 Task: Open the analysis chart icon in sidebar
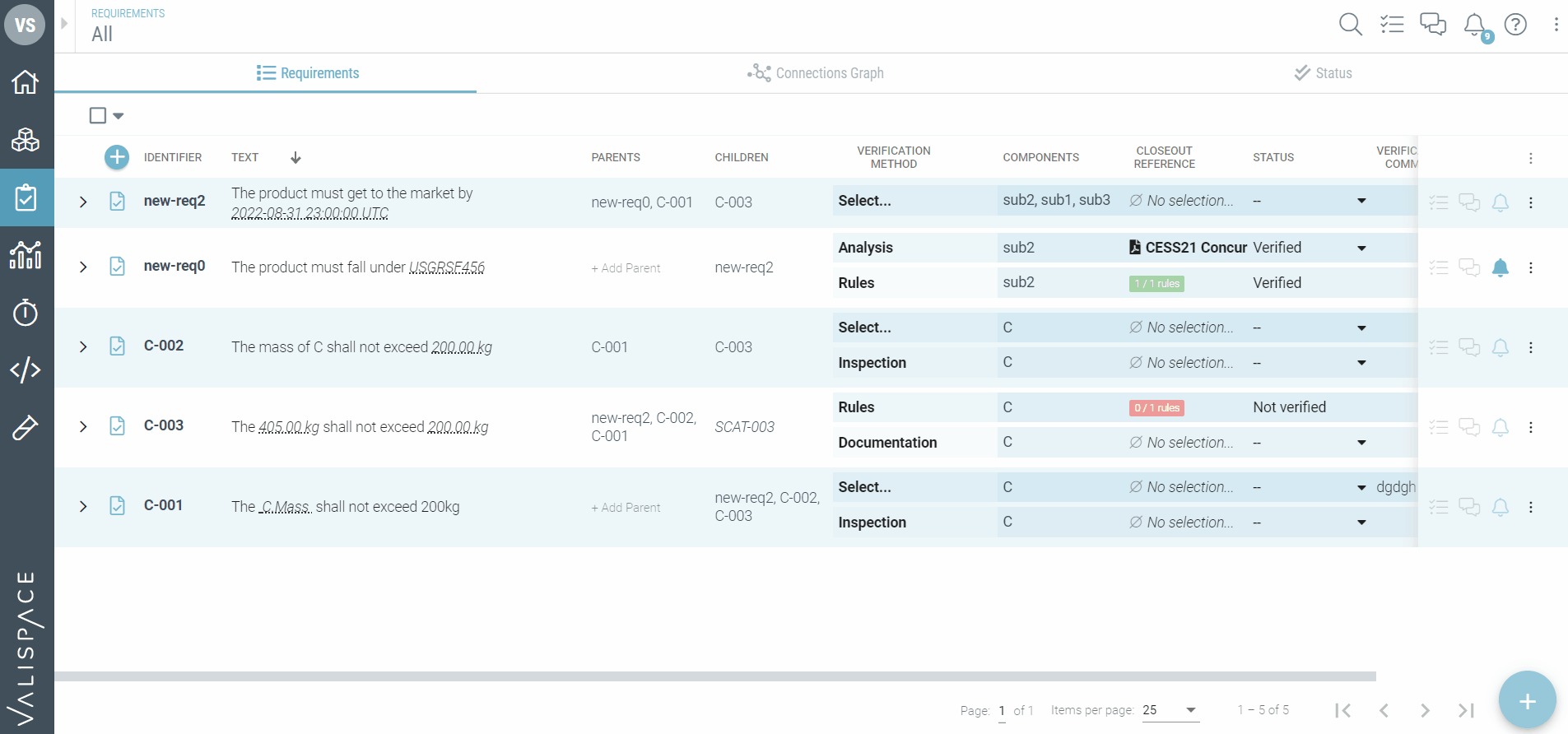[26, 255]
